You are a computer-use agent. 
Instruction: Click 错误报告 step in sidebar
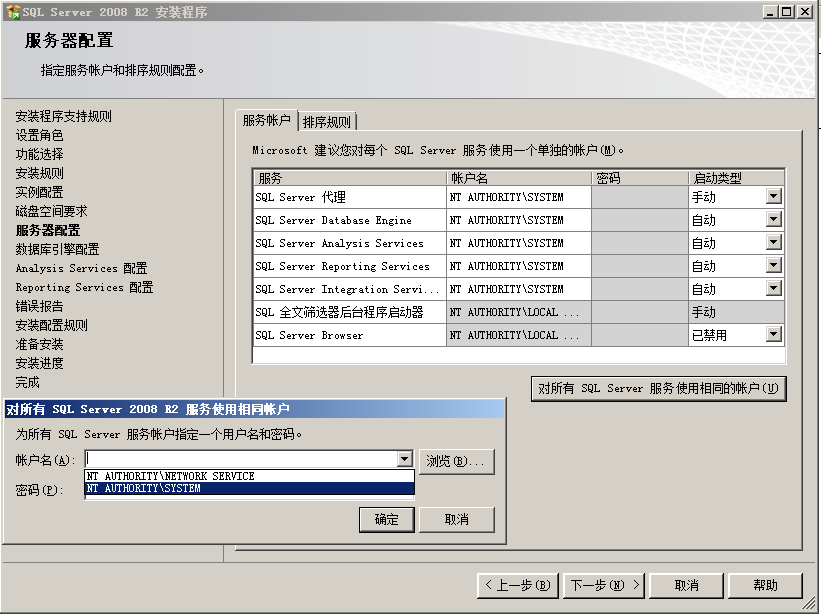point(39,306)
